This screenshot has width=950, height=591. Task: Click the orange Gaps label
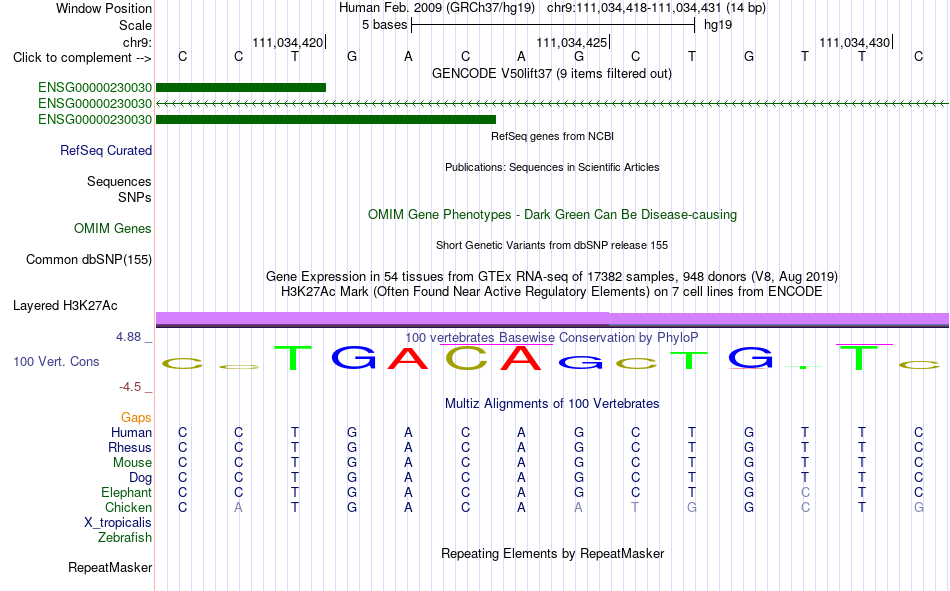[136, 417]
